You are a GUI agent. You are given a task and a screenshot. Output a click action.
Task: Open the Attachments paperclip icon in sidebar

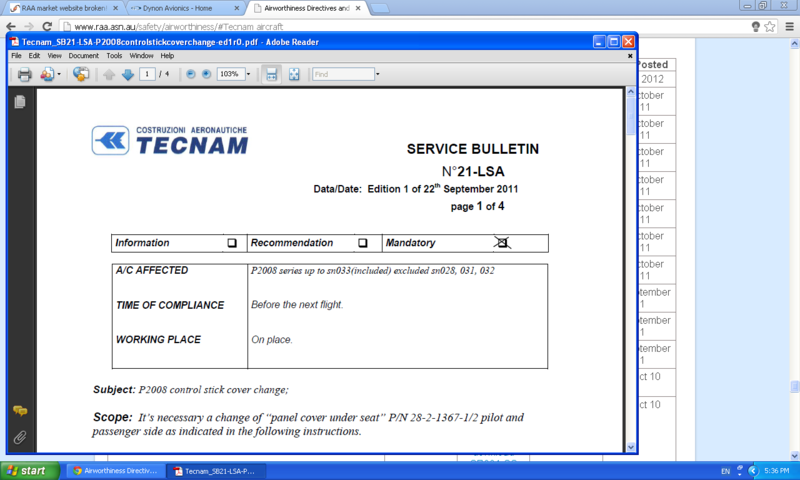(x=20, y=437)
